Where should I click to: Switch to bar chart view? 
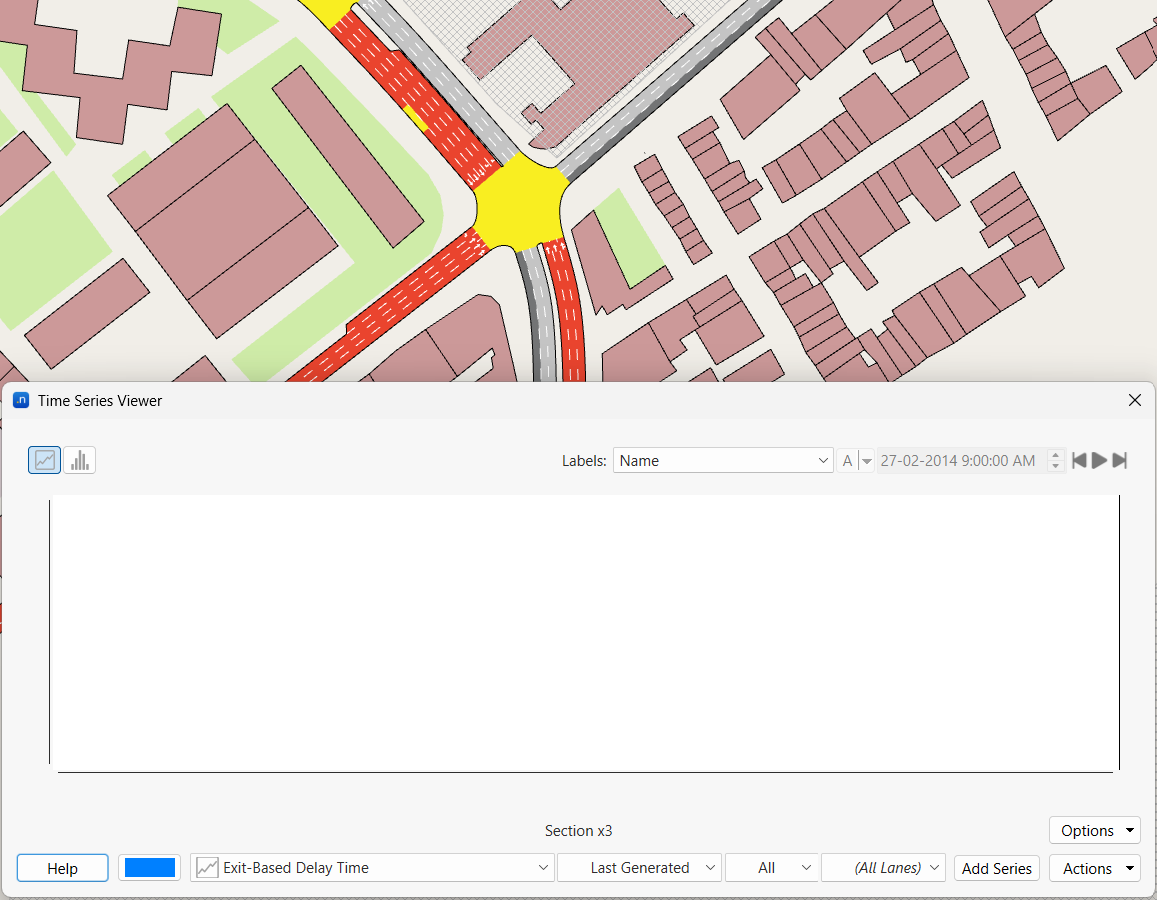80,460
